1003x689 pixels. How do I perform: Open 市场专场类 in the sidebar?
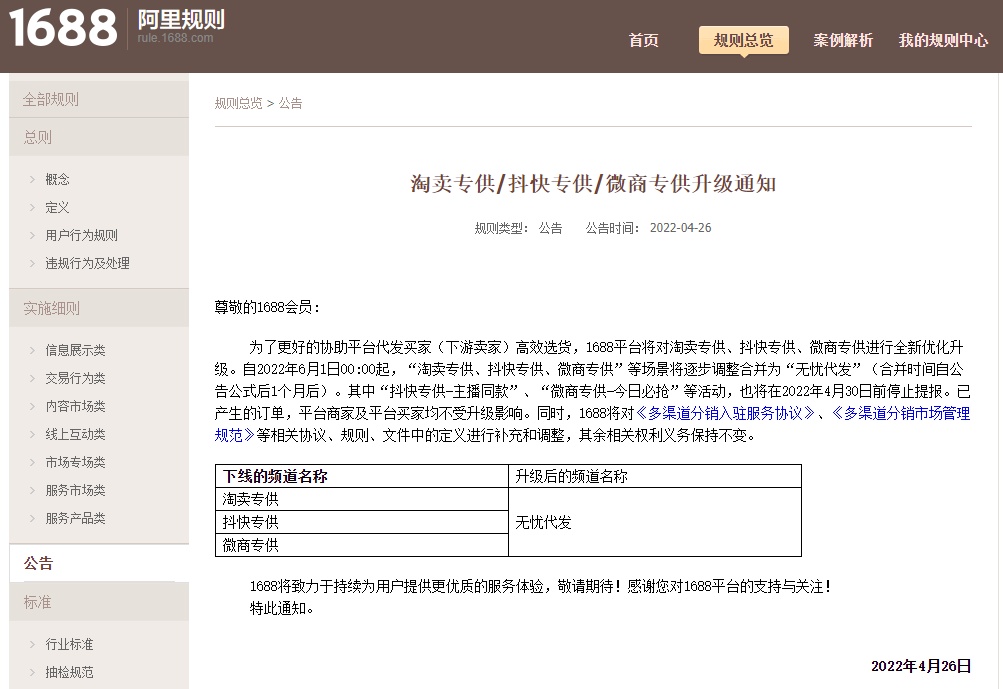coord(75,462)
